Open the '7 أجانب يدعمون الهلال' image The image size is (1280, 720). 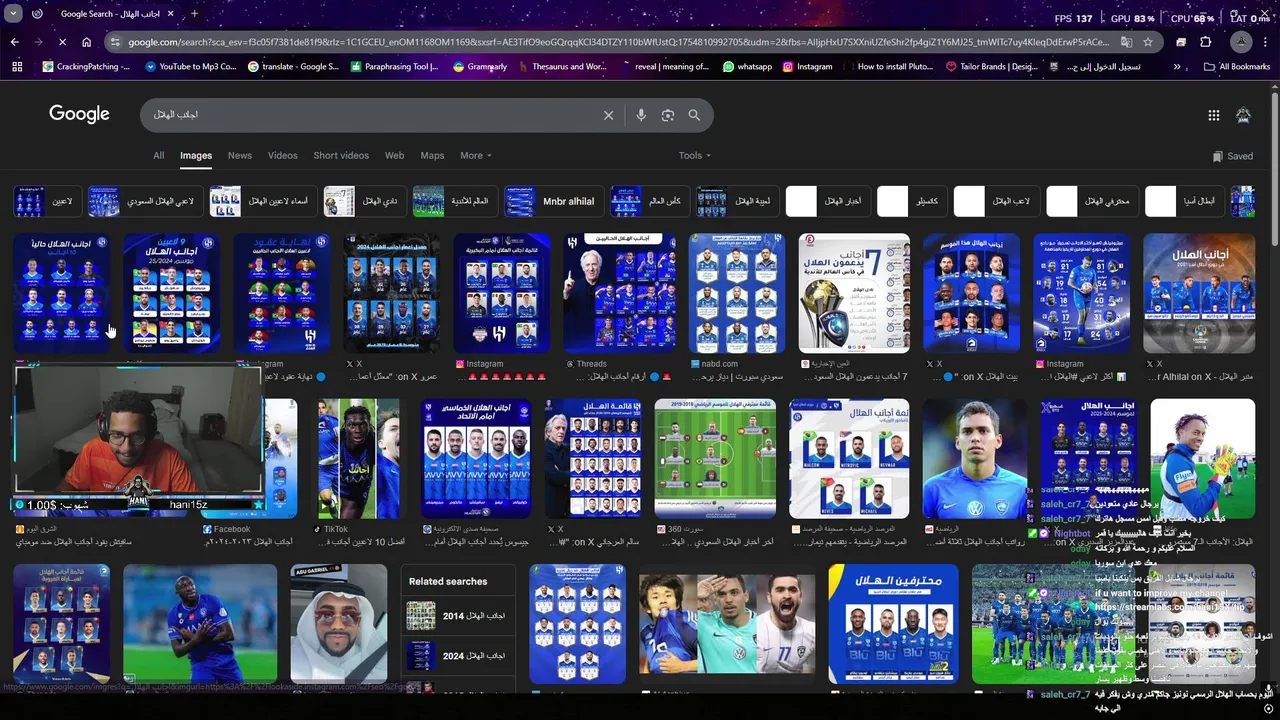click(x=854, y=293)
